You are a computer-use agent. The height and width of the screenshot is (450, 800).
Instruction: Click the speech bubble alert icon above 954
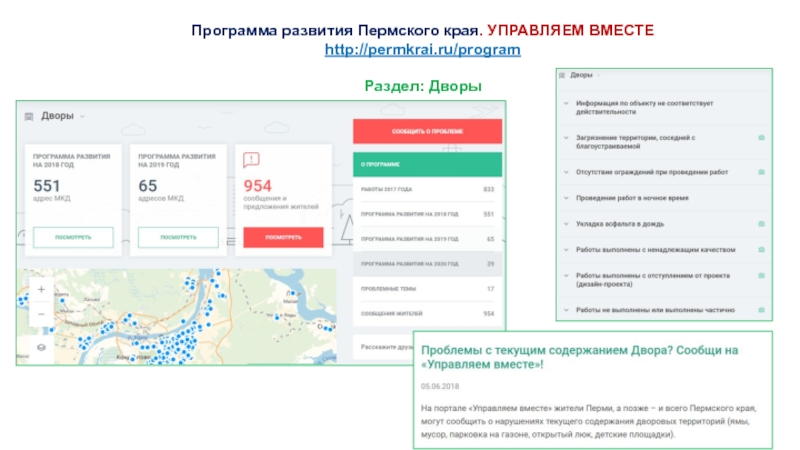pos(251,160)
